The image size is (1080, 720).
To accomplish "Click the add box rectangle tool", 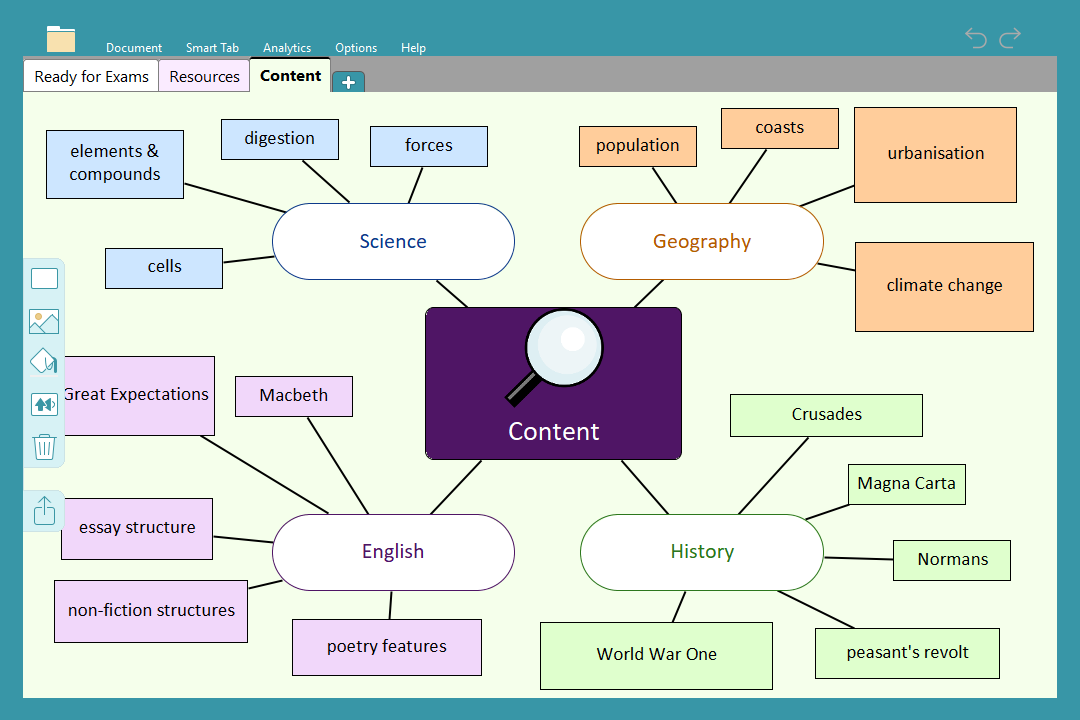I will pyautogui.click(x=44, y=279).
